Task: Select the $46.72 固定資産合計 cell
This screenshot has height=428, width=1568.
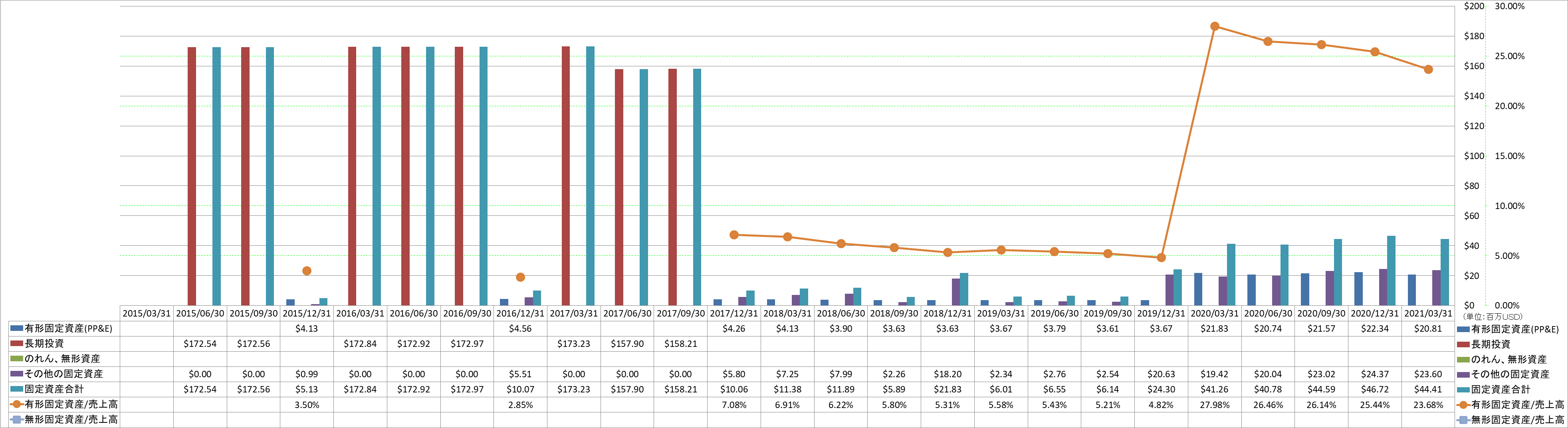Action: click(x=1374, y=389)
